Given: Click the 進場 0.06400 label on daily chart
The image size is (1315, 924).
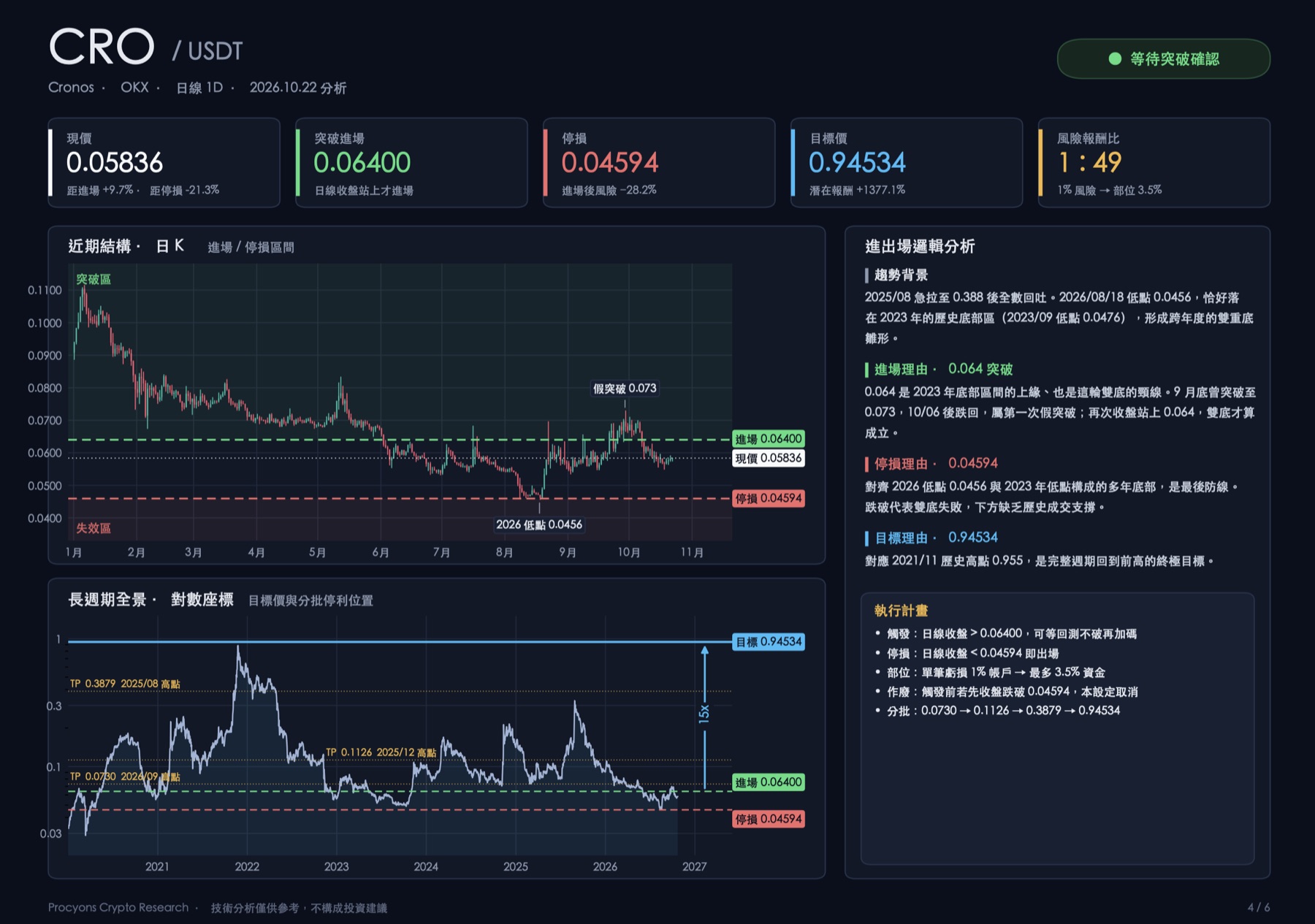Looking at the screenshot, I should tap(769, 439).
